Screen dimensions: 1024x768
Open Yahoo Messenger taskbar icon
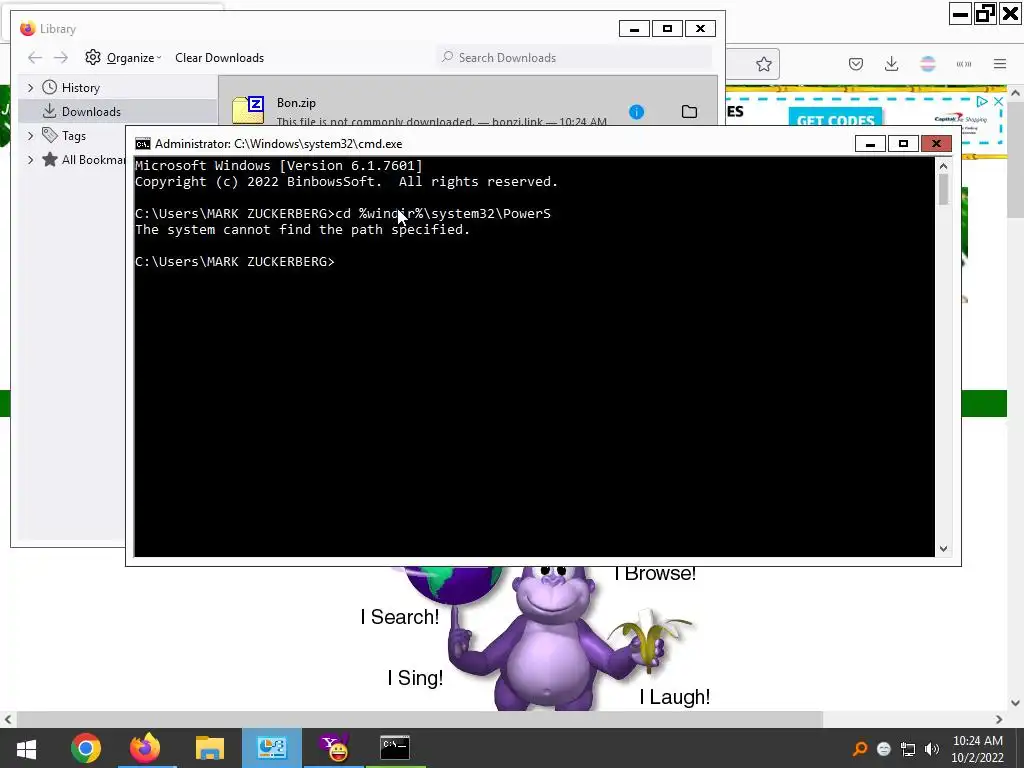334,748
